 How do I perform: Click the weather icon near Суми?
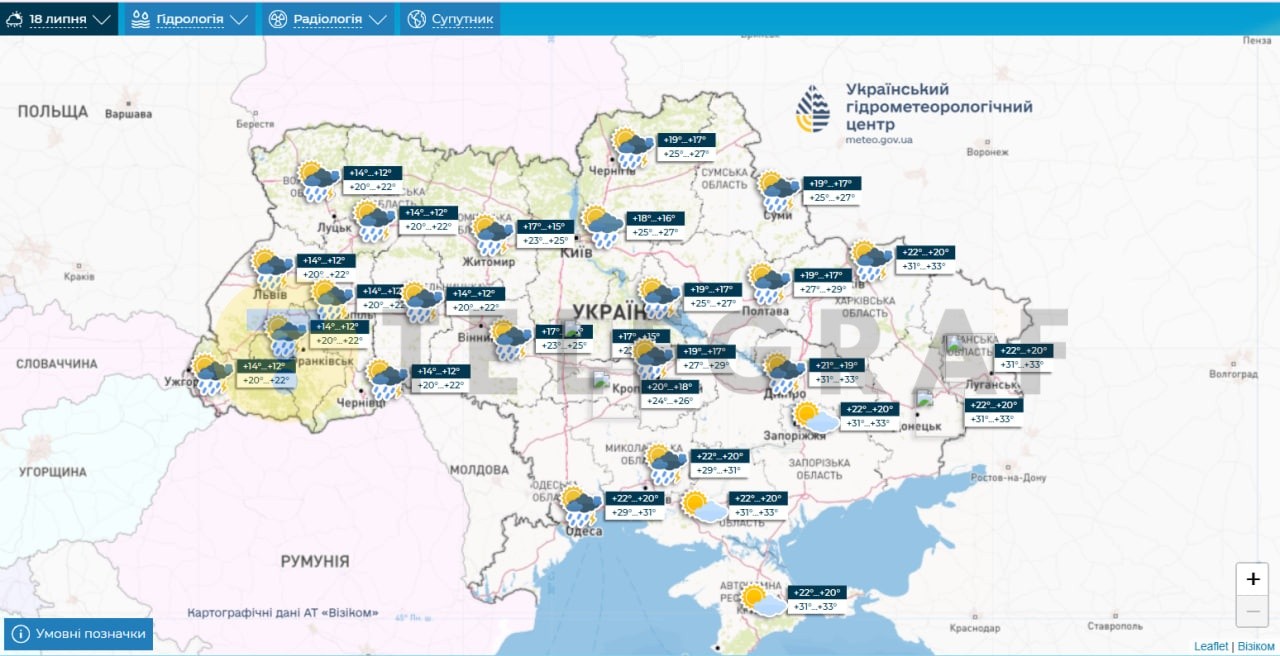coord(778,191)
